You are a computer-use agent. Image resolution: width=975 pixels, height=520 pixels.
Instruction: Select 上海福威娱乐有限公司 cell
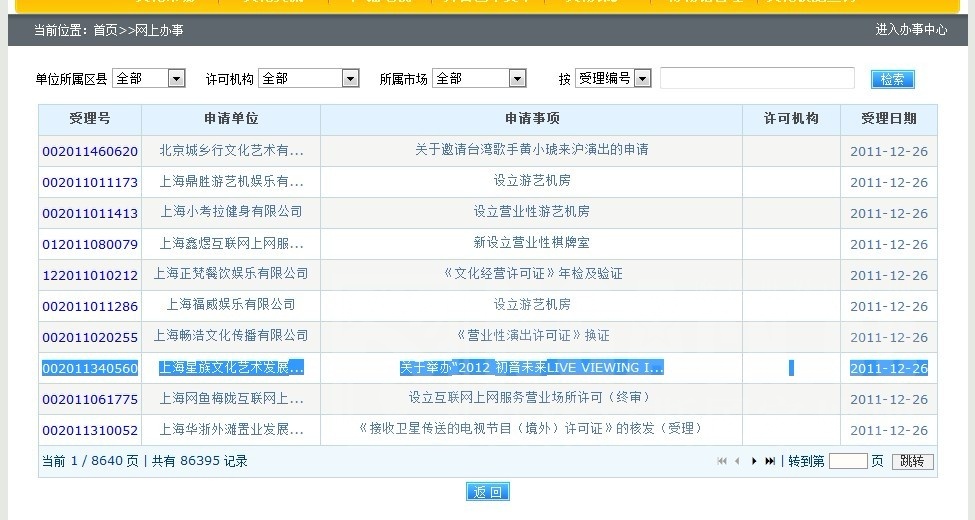click(x=231, y=305)
